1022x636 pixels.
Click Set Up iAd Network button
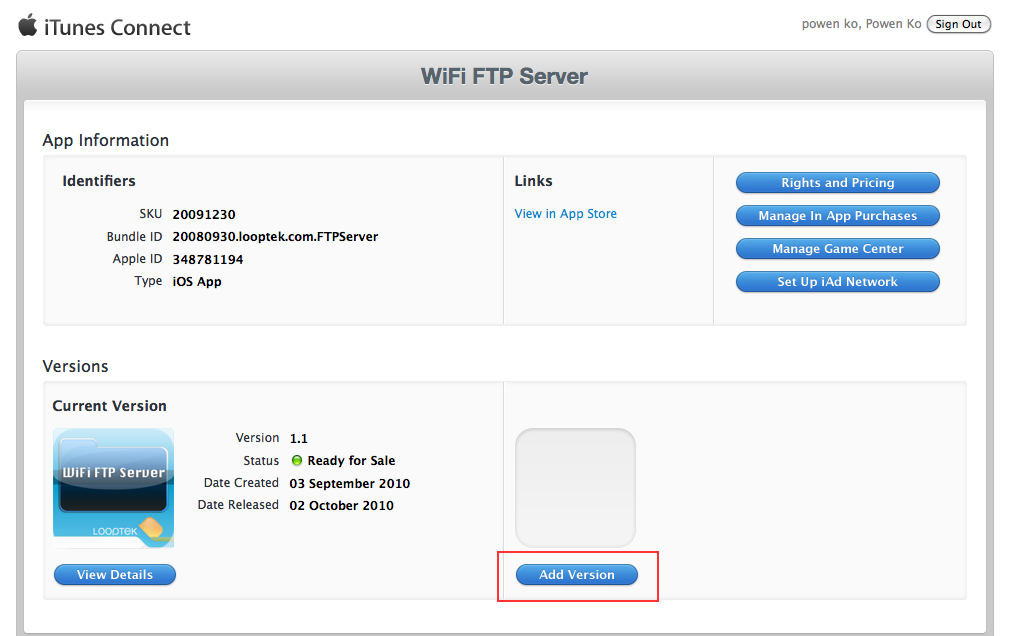click(x=838, y=282)
